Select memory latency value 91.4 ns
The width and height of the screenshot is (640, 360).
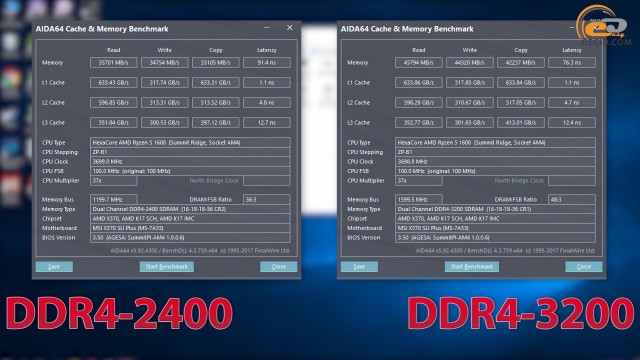[267, 62]
